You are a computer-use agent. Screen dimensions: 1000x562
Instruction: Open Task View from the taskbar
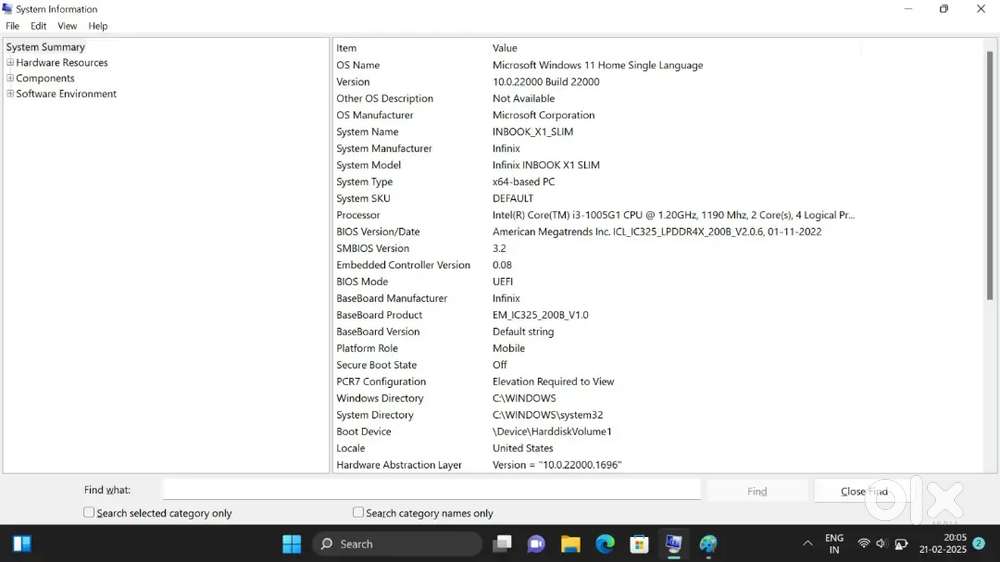pos(502,544)
